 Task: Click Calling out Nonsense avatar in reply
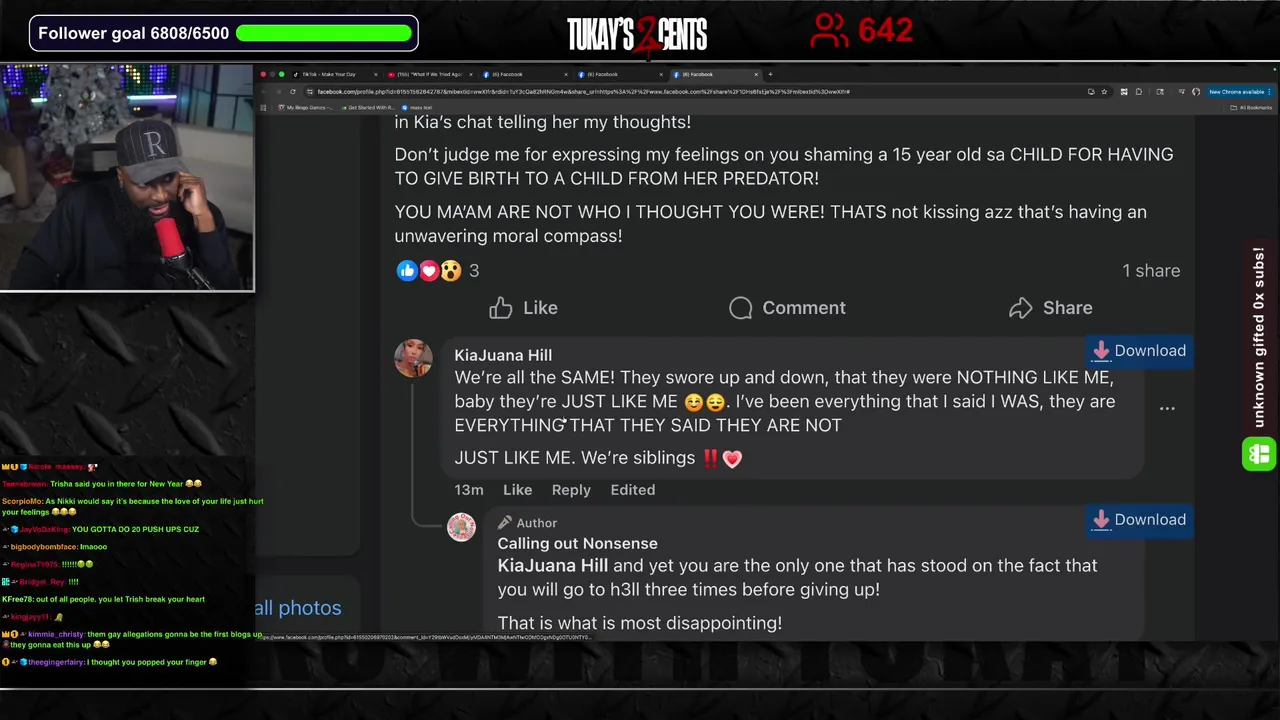[x=461, y=527]
